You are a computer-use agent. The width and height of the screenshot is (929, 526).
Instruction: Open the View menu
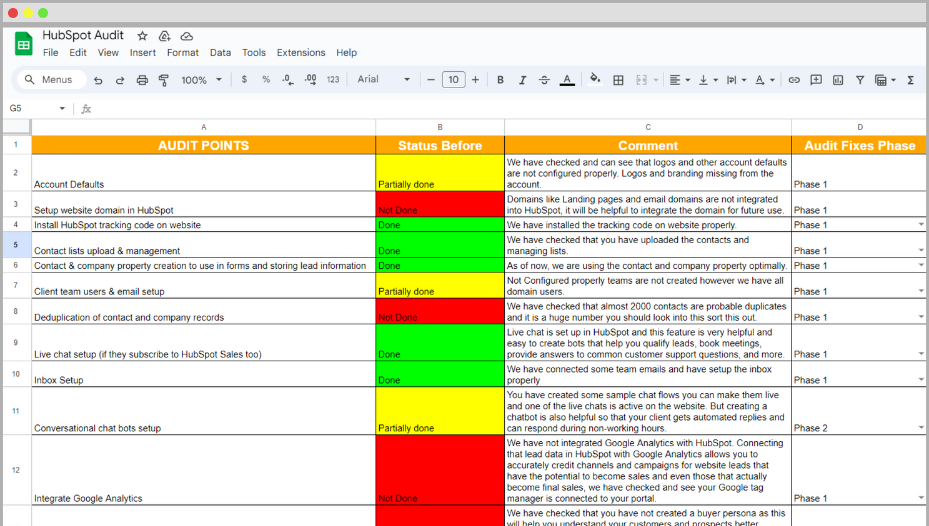[x=108, y=53]
